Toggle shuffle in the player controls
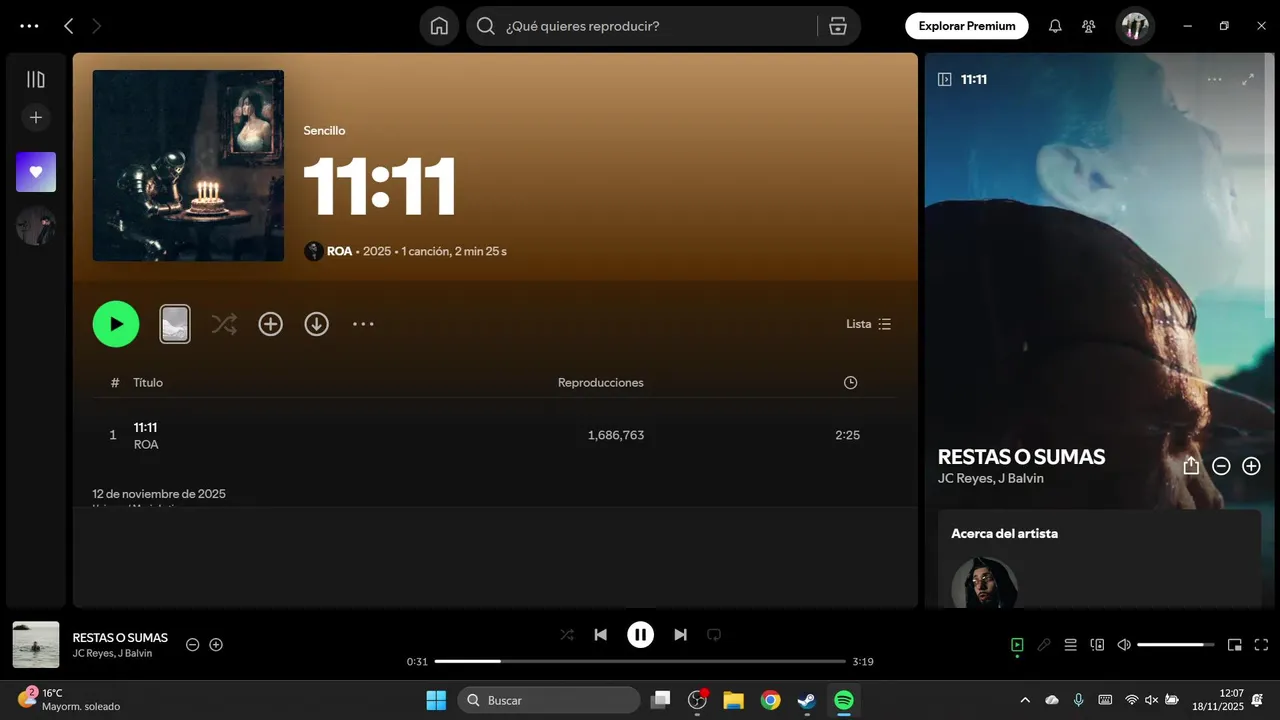This screenshot has height=720, width=1280. click(567, 634)
